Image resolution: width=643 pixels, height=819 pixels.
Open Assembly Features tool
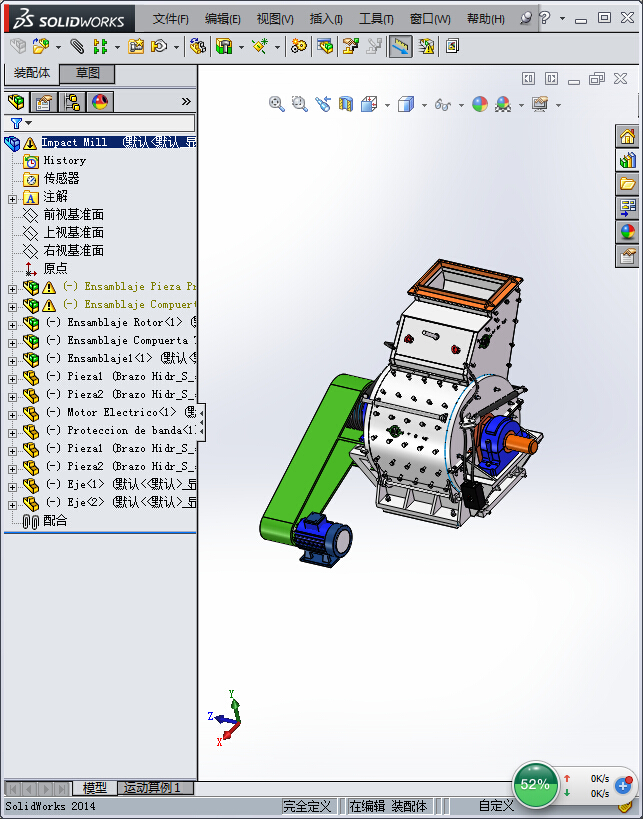[224, 46]
